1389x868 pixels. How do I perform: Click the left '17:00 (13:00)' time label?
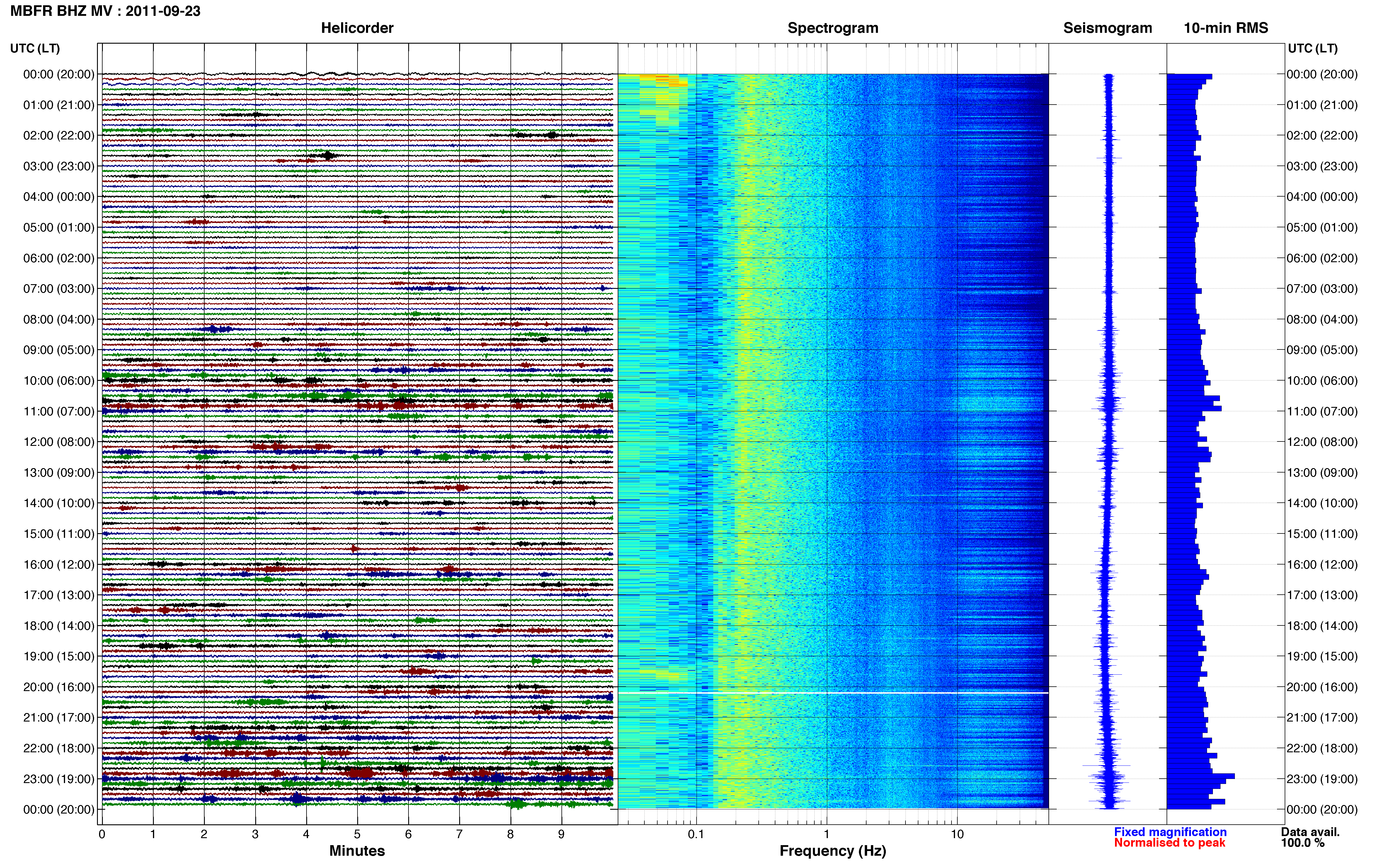point(59,595)
